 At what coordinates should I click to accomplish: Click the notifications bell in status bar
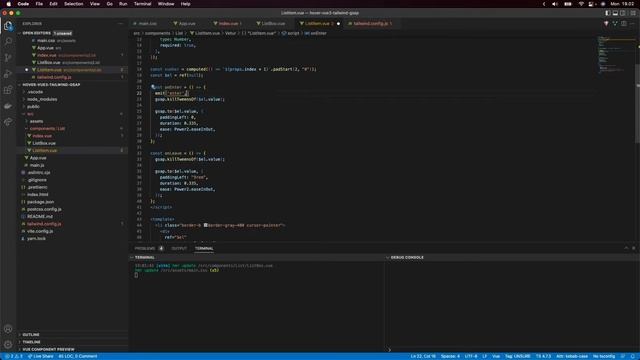632,356
